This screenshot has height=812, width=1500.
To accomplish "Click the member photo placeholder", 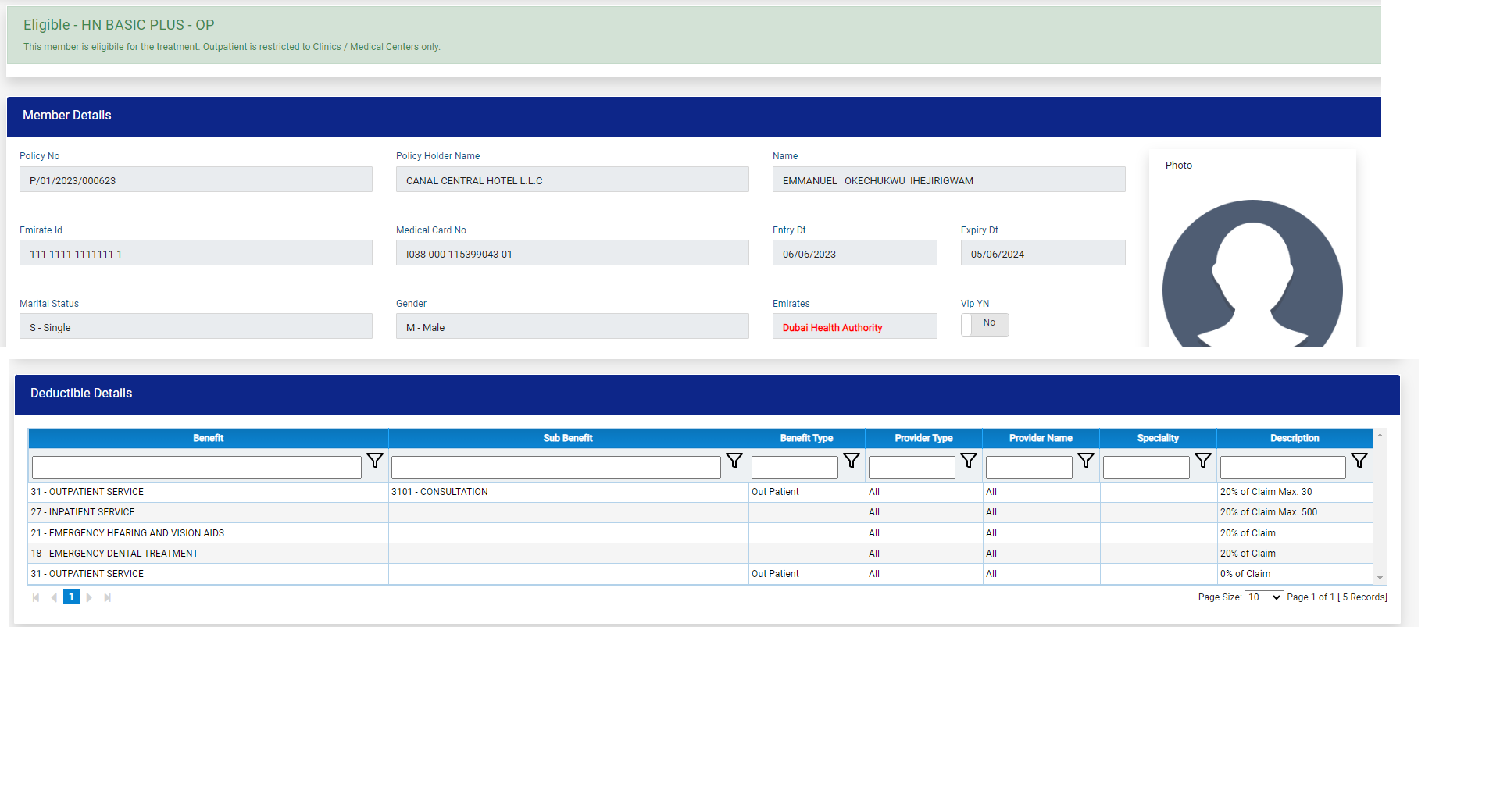I will click(x=1252, y=273).
